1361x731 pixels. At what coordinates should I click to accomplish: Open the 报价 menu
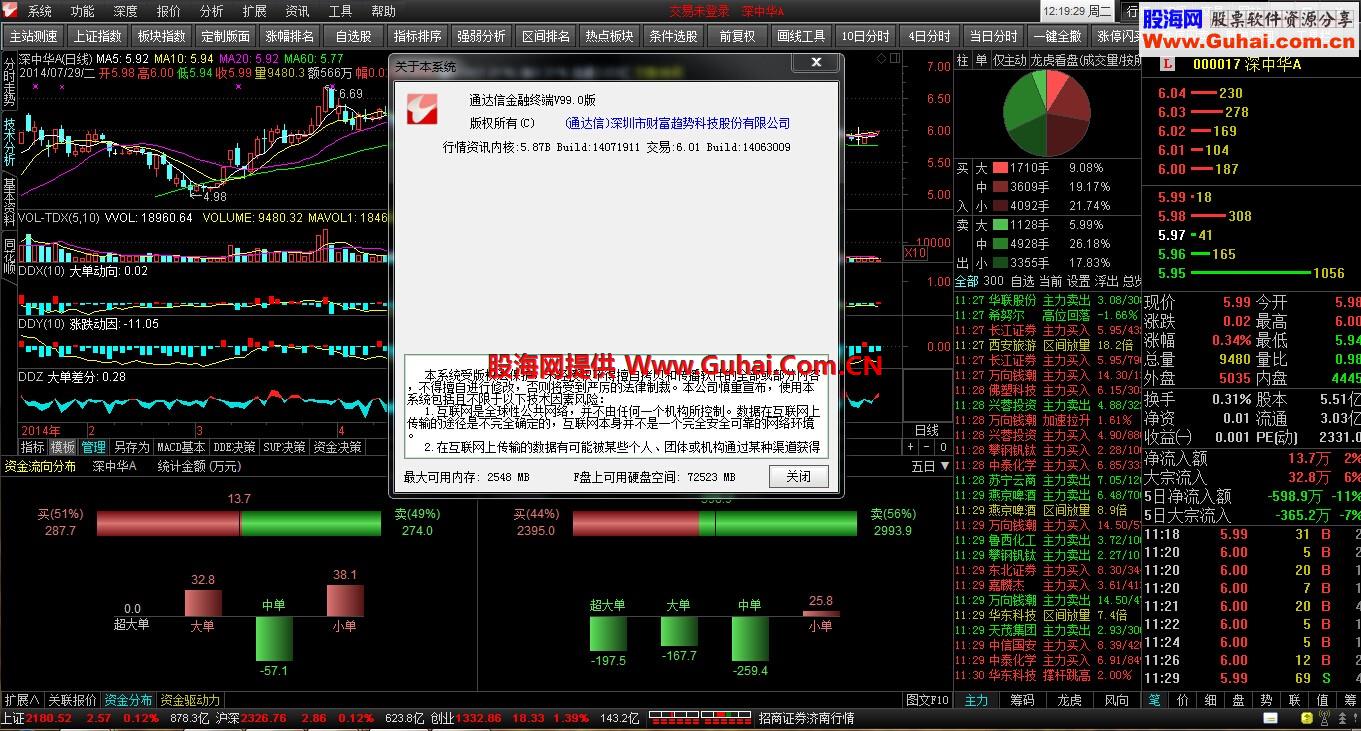click(x=169, y=11)
